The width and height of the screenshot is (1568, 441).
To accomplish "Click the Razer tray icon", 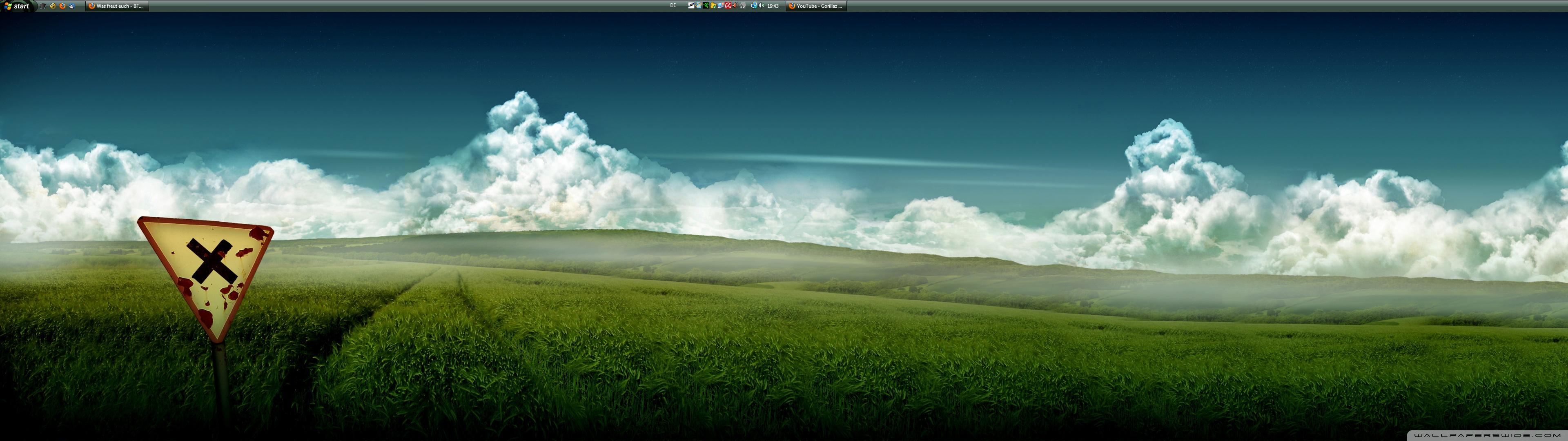I will (706, 5).
